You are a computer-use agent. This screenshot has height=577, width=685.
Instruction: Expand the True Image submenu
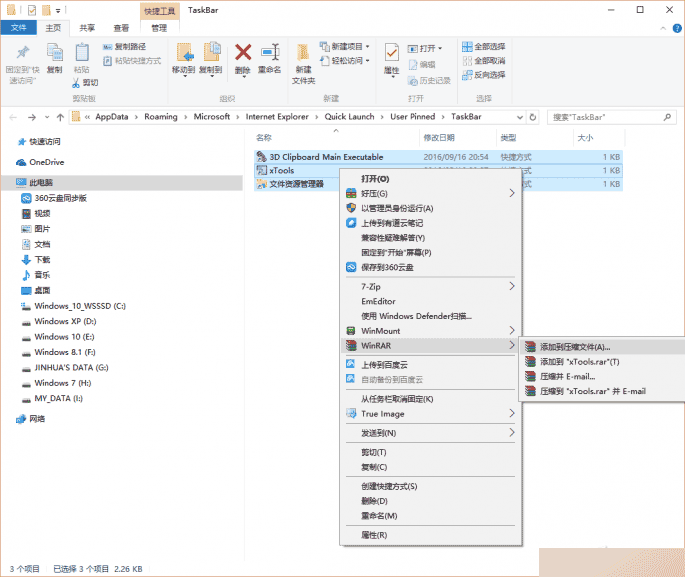click(x=431, y=414)
